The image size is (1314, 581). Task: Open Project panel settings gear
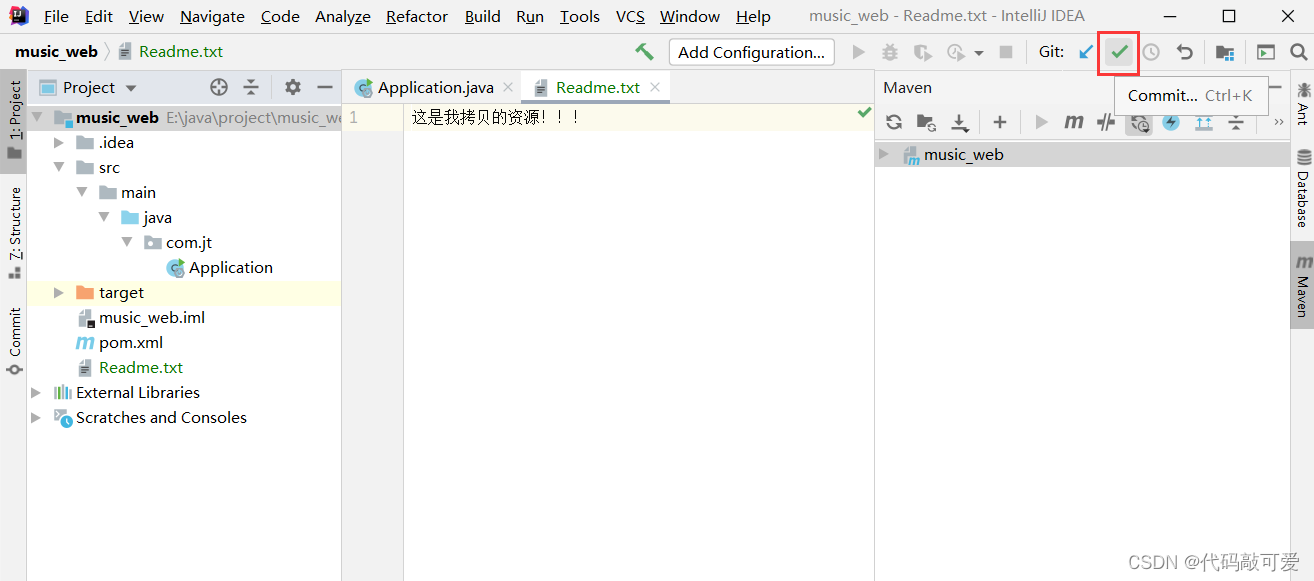point(292,87)
